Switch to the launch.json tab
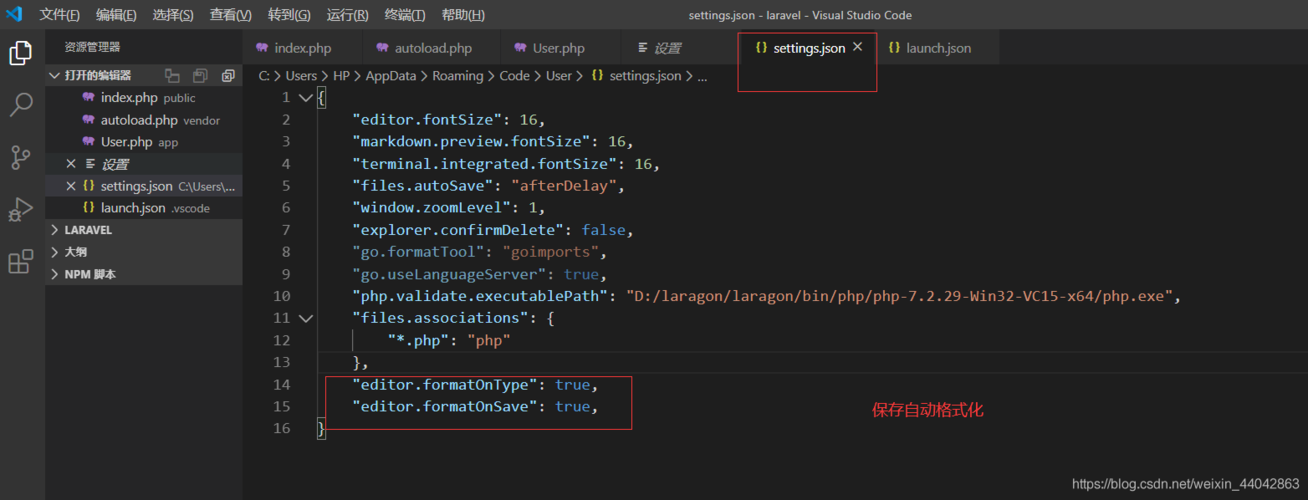Image resolution: width=1308 pixels, height=500 pixels. coord(938,47)
